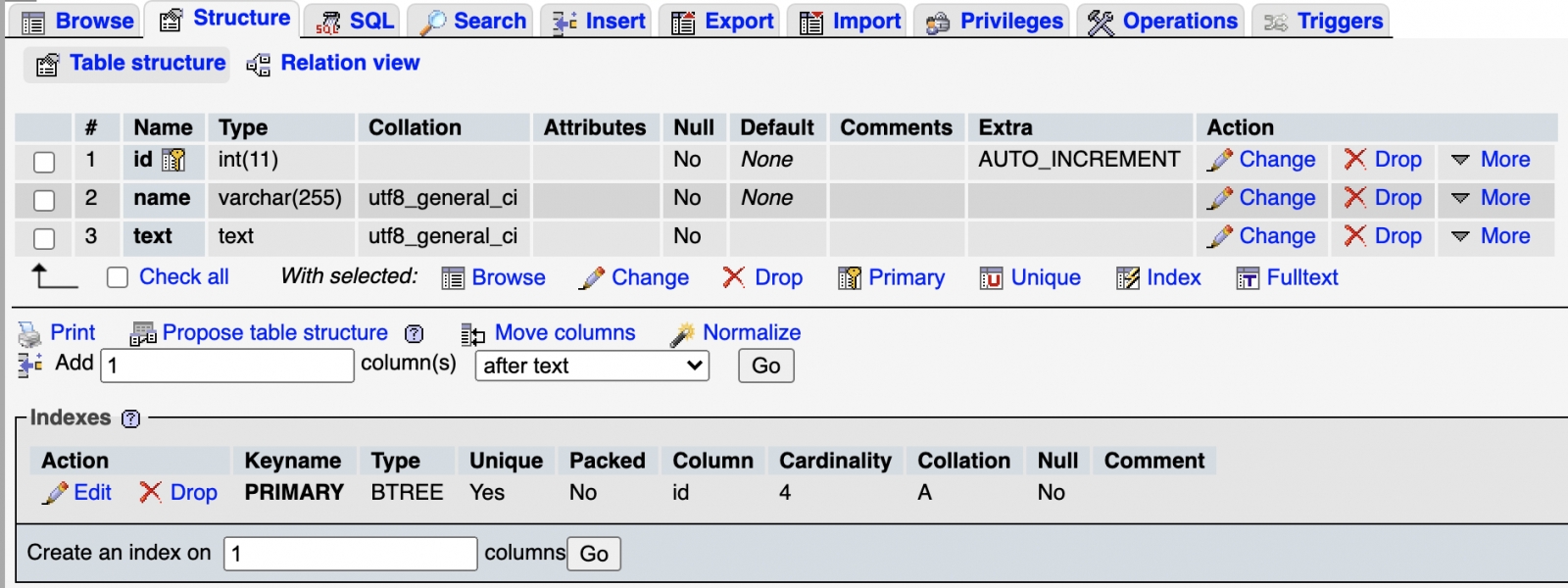
Task: Click the Print printer icon
Action: pyautogui.click(x=29, y=334)
